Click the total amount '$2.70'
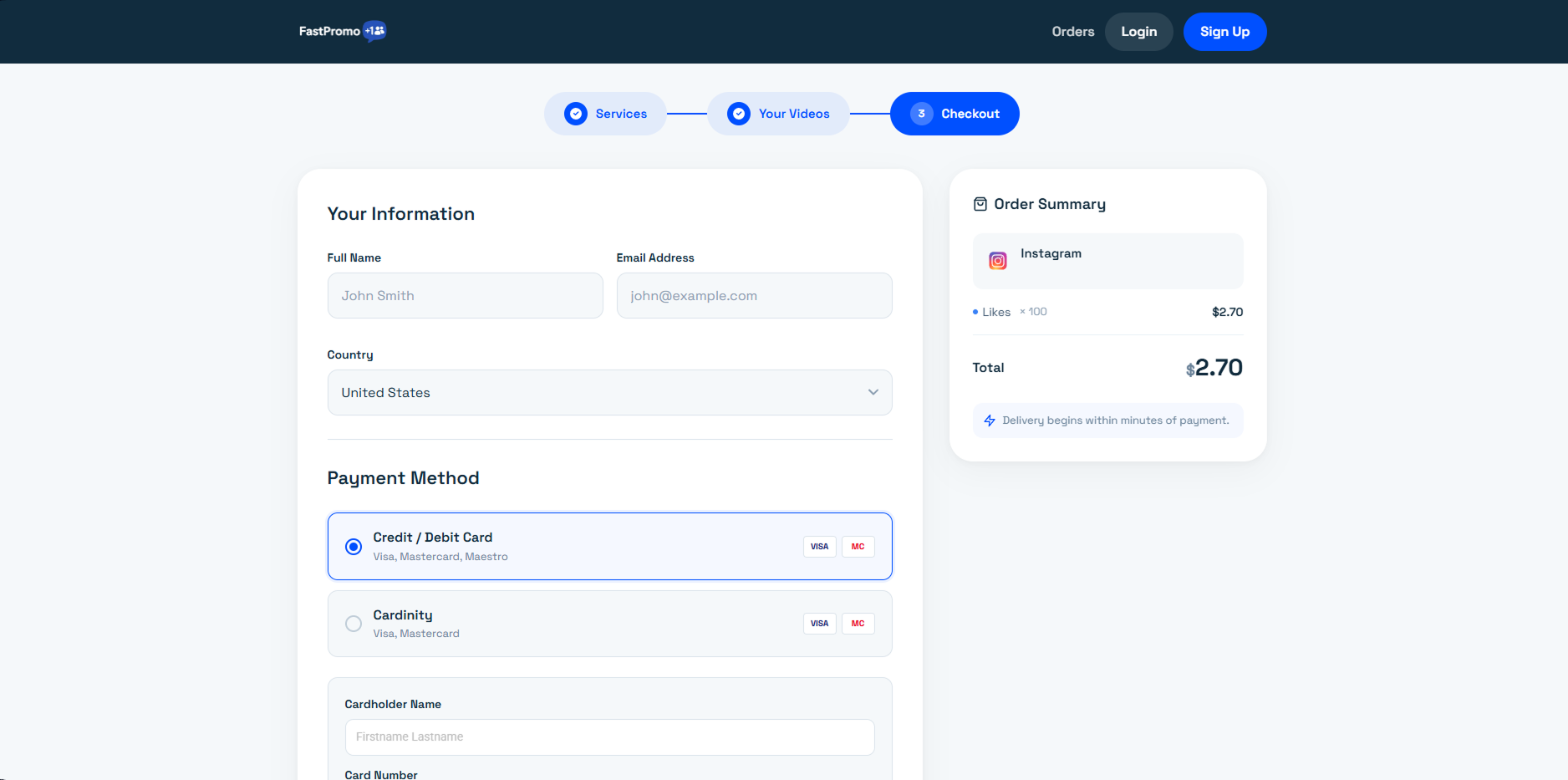Screen dimensions: 1568x780 1214,368
